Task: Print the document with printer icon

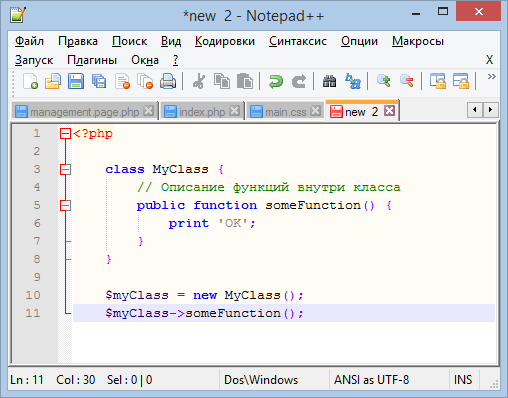Action: click(x=168, y=81)
